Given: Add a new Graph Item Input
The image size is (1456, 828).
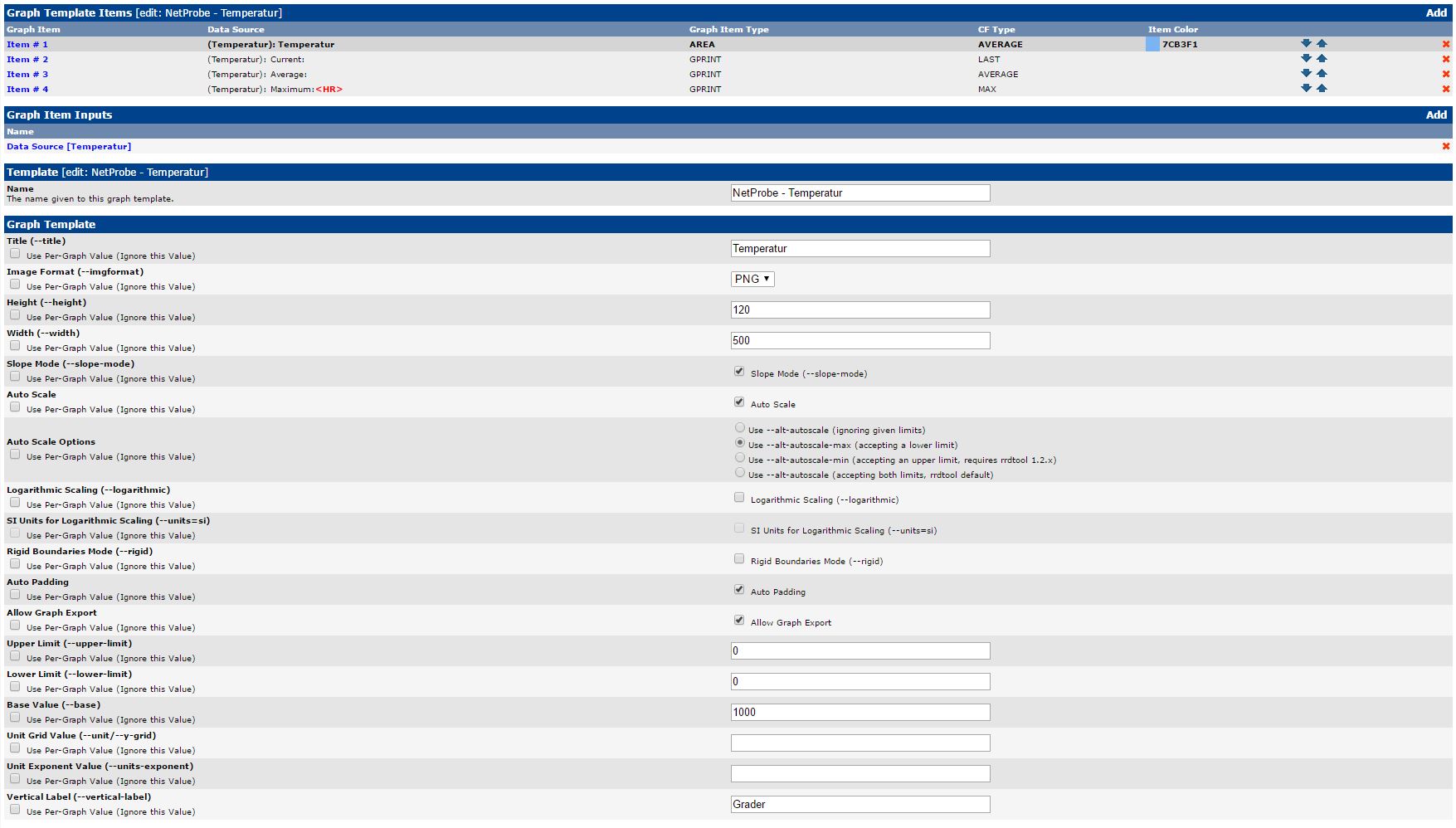Looking at the screenshot, I should point(1436,114).
